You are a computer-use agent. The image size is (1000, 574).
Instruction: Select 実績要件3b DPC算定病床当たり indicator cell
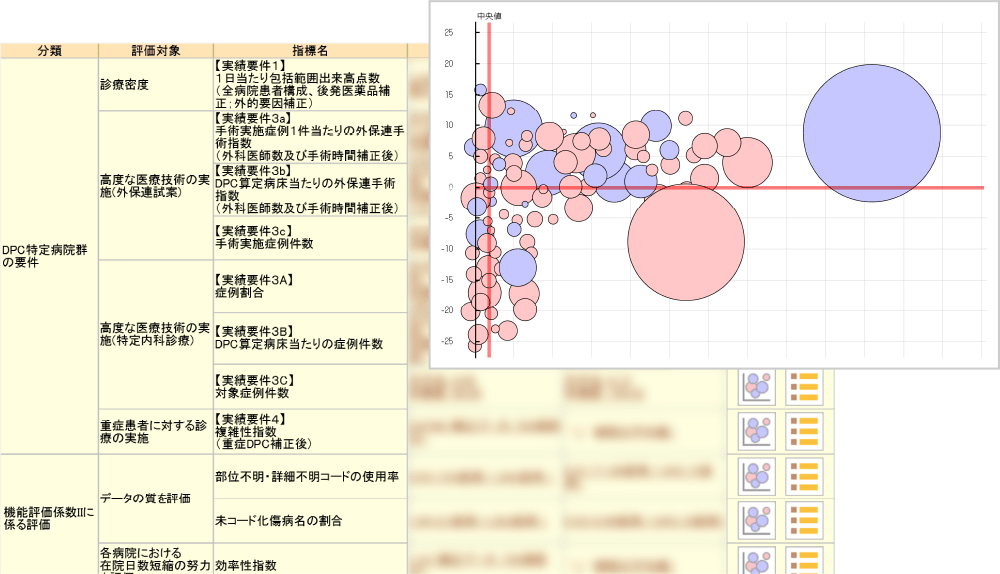310,189
